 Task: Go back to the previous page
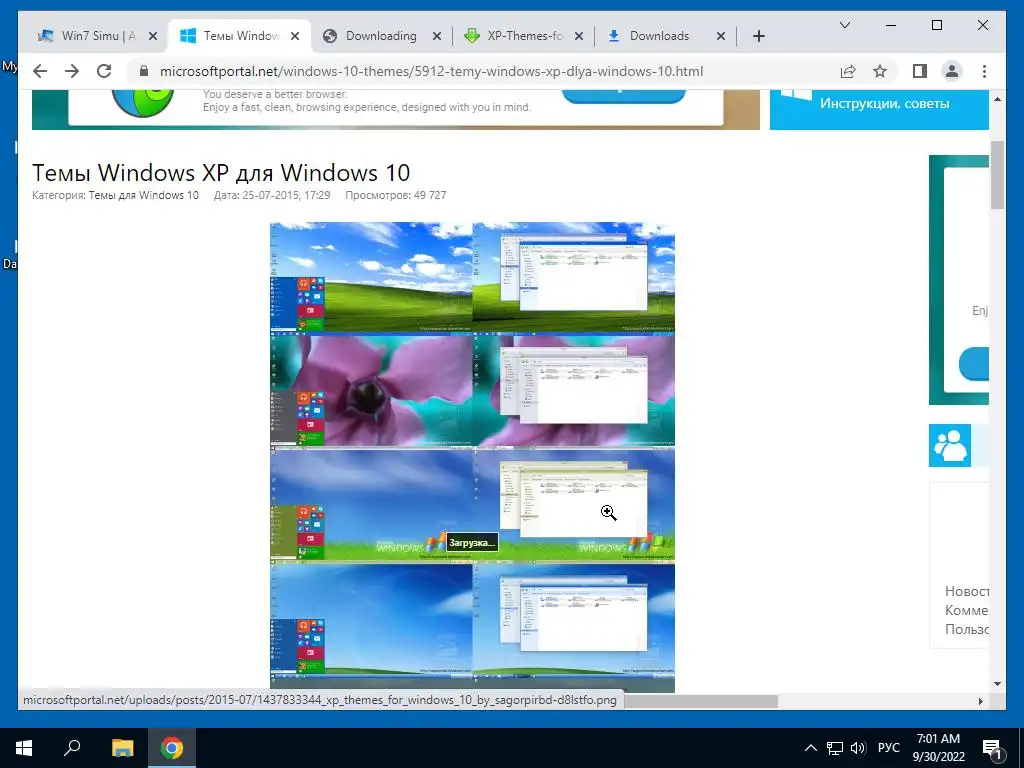(x=40, y=71)
